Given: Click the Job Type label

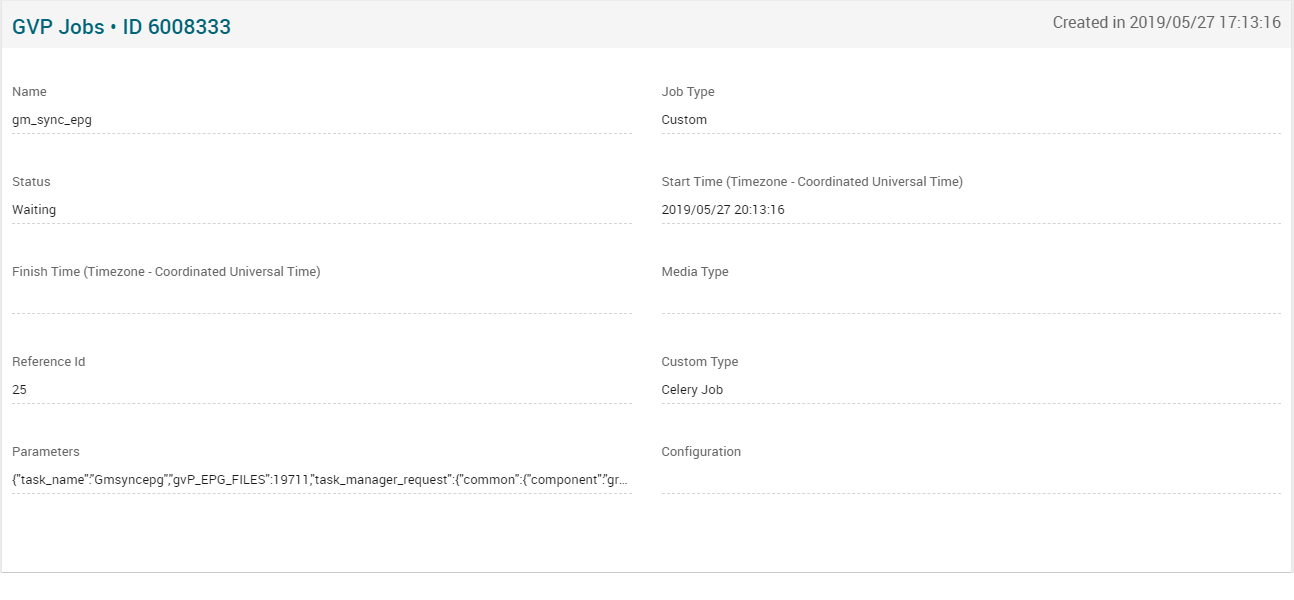Looking at the screenshot, I should click(688, 92).
